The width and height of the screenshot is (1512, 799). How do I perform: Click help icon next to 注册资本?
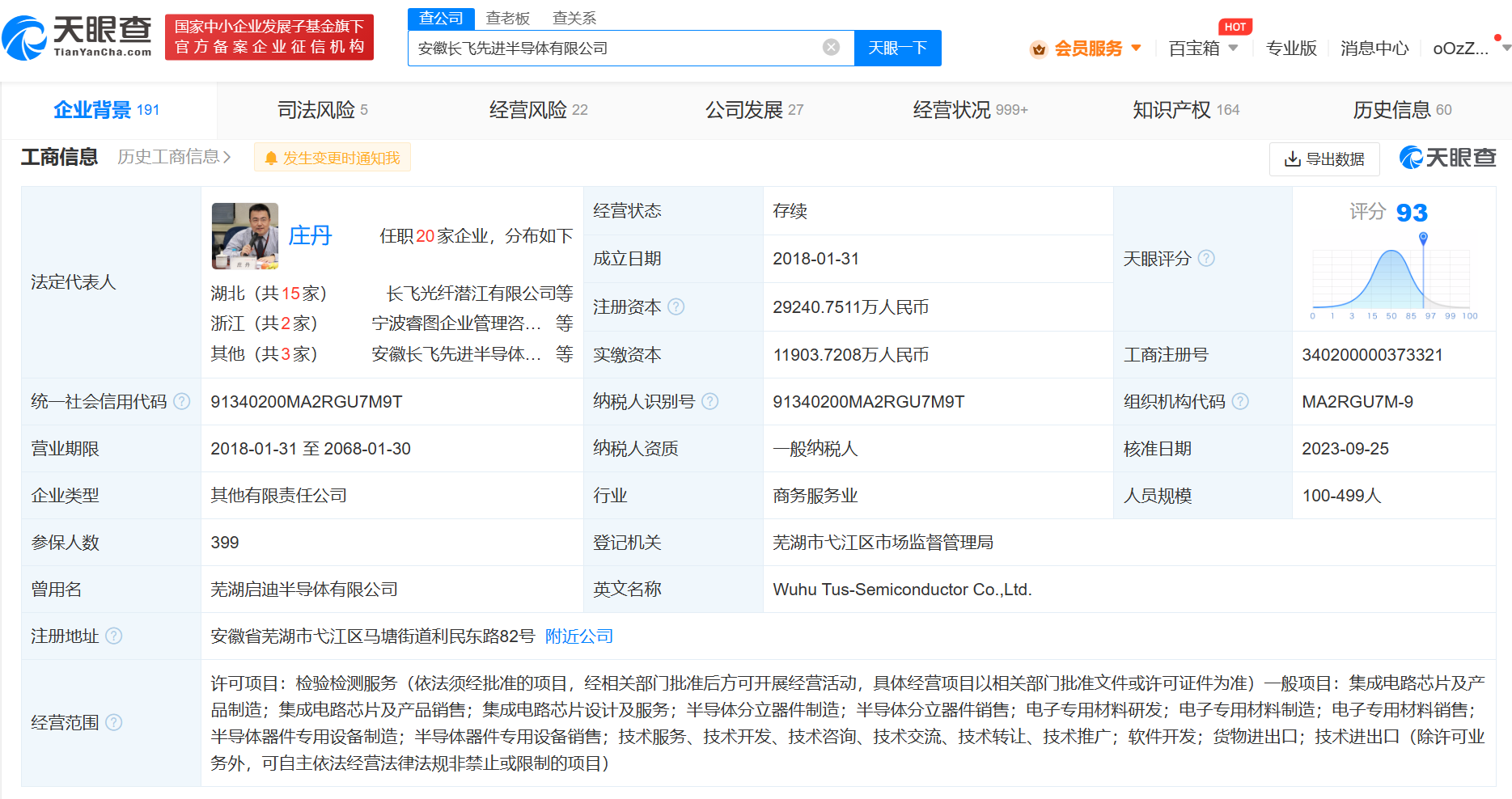[676, 307]
